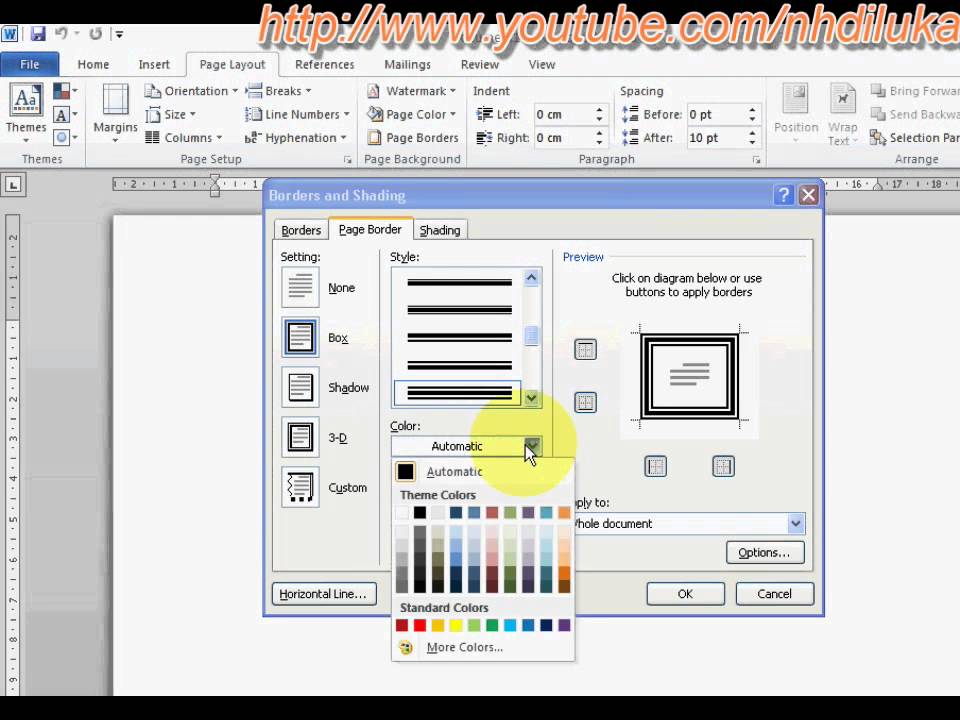Click the Save icon in quick access toolbar

38,34
